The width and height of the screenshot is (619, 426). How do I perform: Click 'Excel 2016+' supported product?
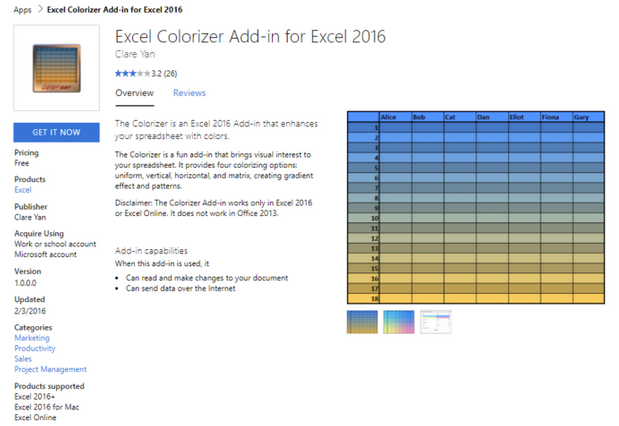pos(35,396)
